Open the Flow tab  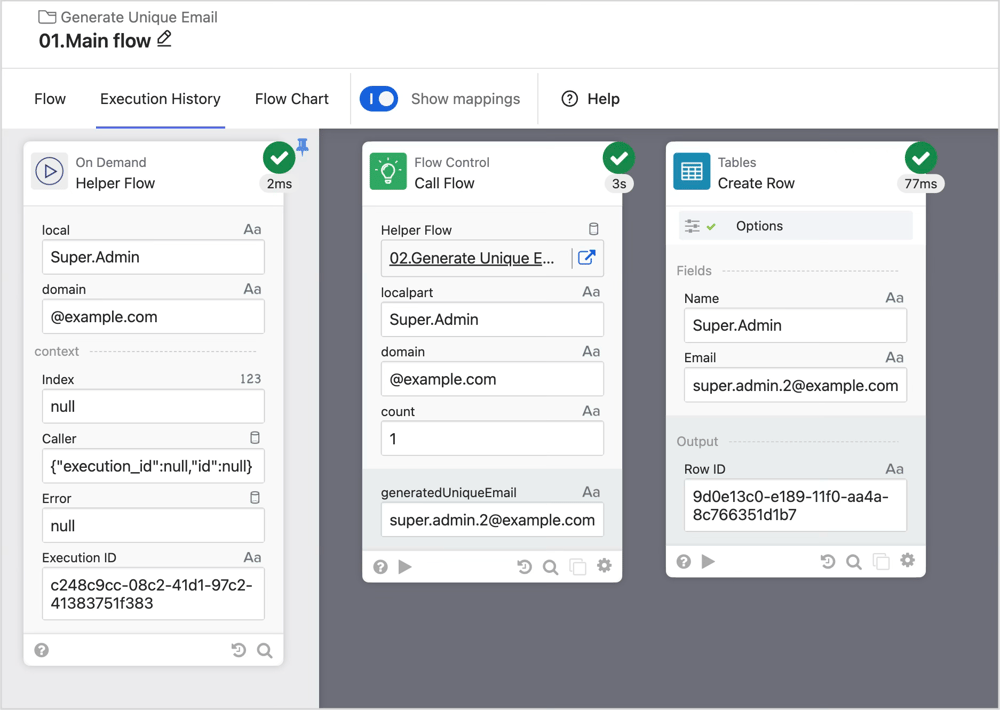click(50, 99)
